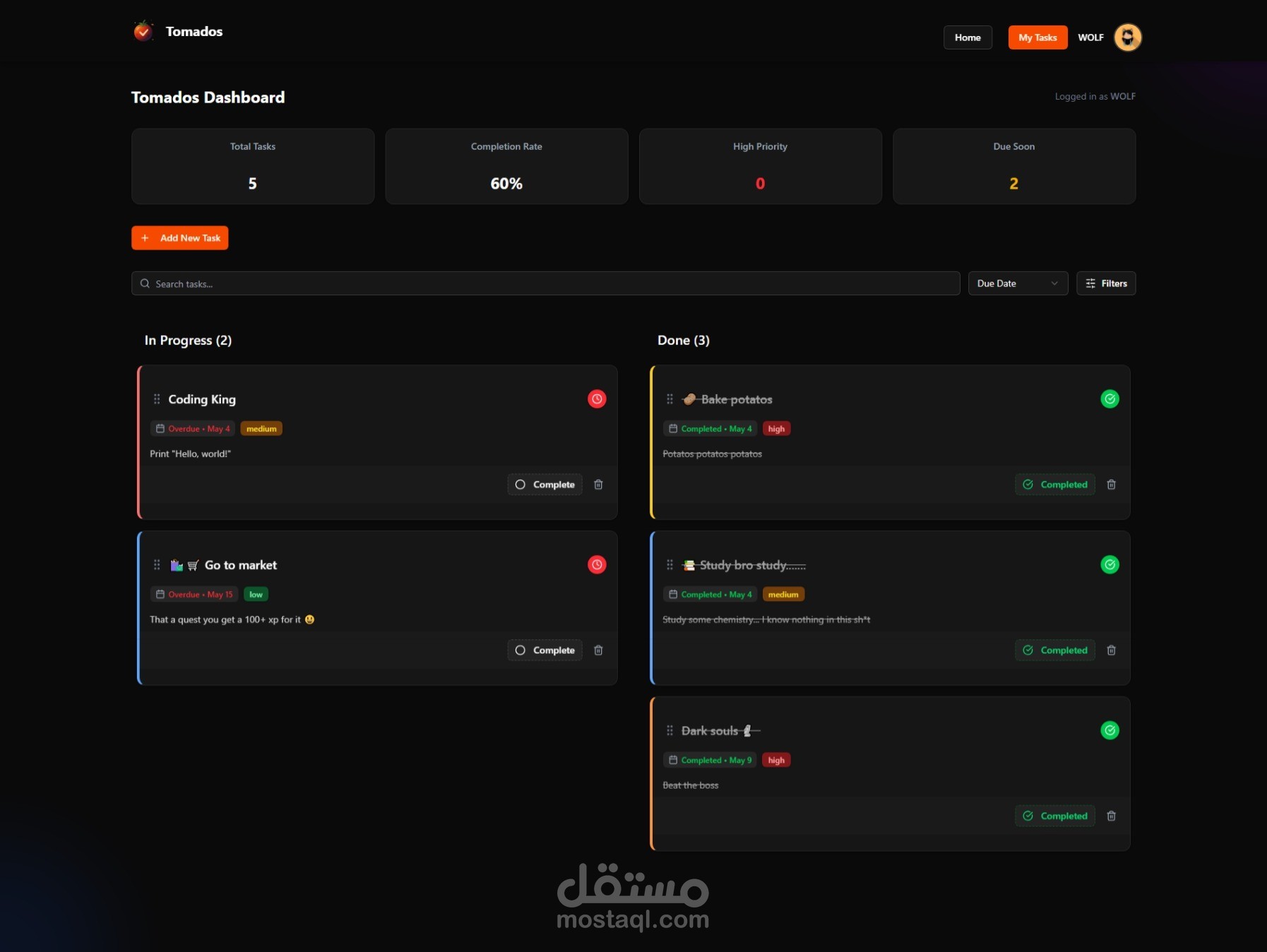The height and width of the screenshot is (952, 1267).
Task: Focus the Search tasks field
Action: click(x=545, y=283)
